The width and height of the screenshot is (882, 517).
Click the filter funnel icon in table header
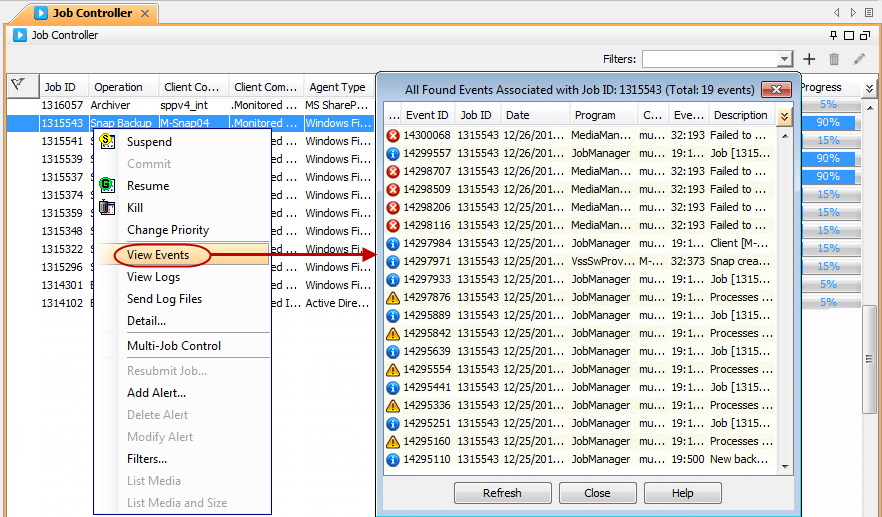click(17, 86)
